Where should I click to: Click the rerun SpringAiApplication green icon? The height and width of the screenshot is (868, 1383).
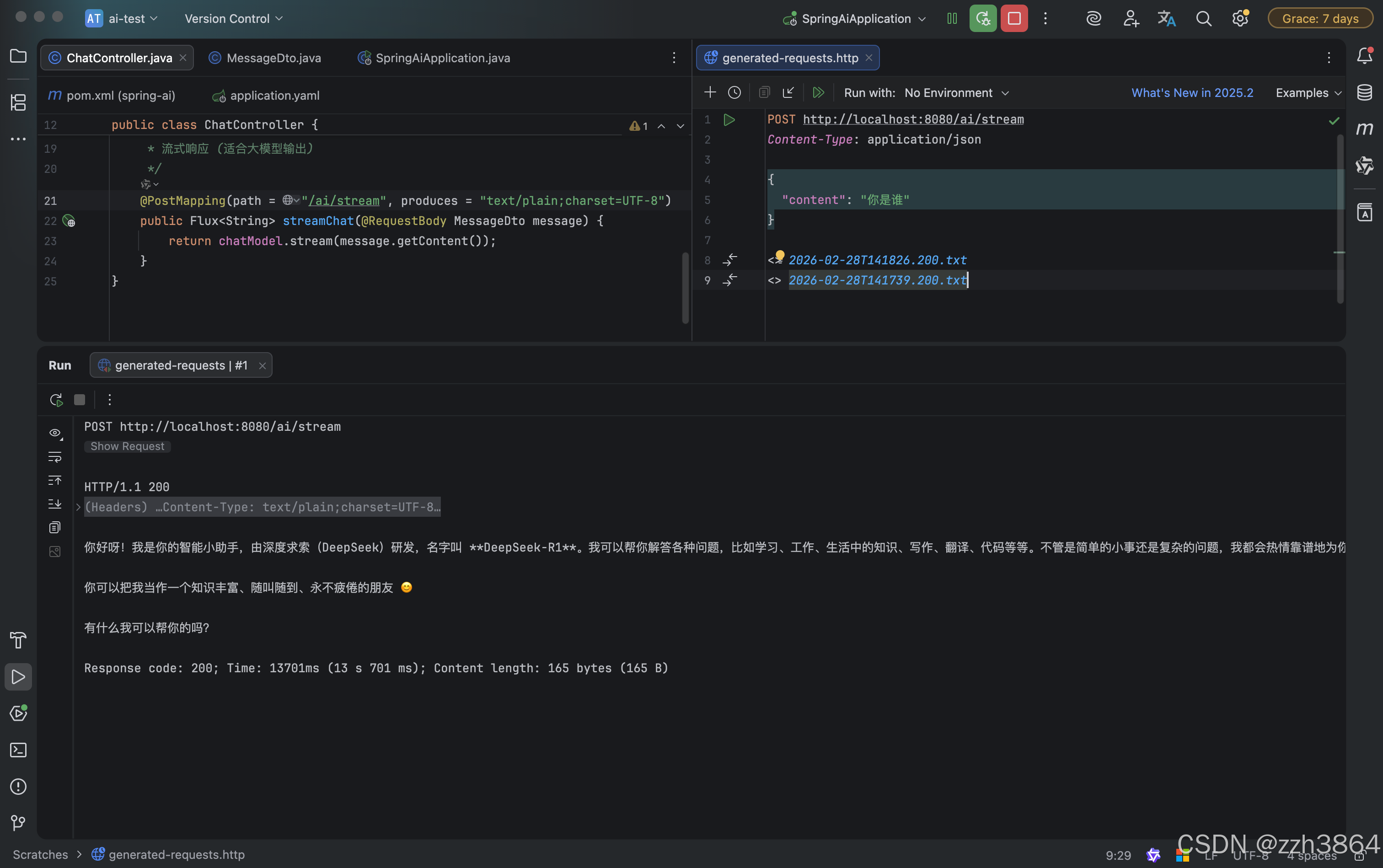(x=983, y=18)
